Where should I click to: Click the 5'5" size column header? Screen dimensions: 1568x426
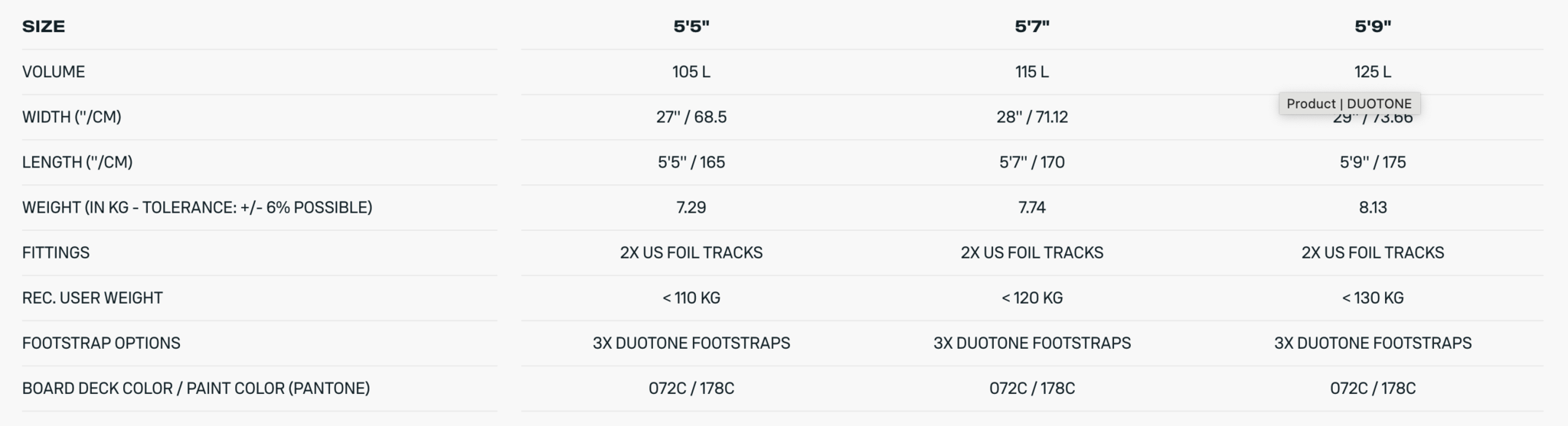(x=691, y=27)
